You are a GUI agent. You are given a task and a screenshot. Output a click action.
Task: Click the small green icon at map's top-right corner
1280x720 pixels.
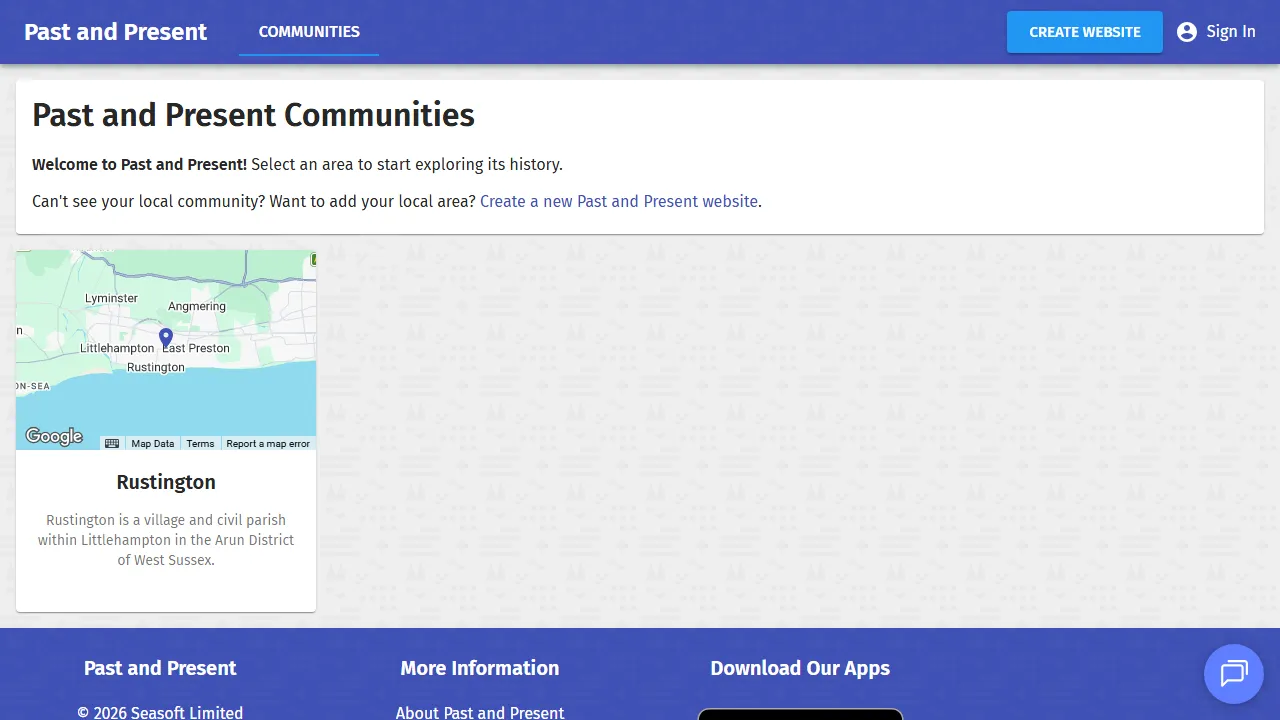[312, 260]
